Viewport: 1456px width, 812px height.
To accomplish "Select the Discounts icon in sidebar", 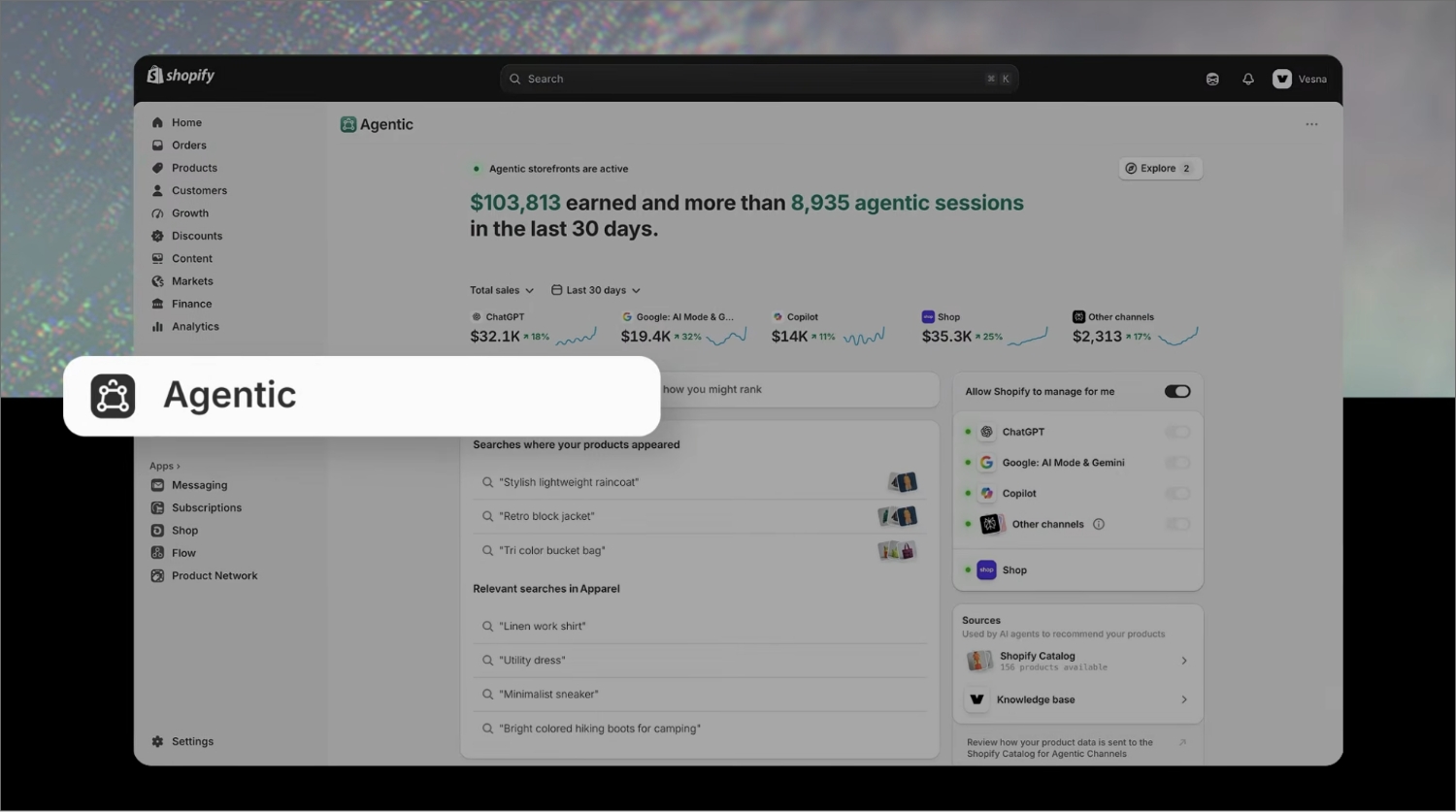I will 157,236.
